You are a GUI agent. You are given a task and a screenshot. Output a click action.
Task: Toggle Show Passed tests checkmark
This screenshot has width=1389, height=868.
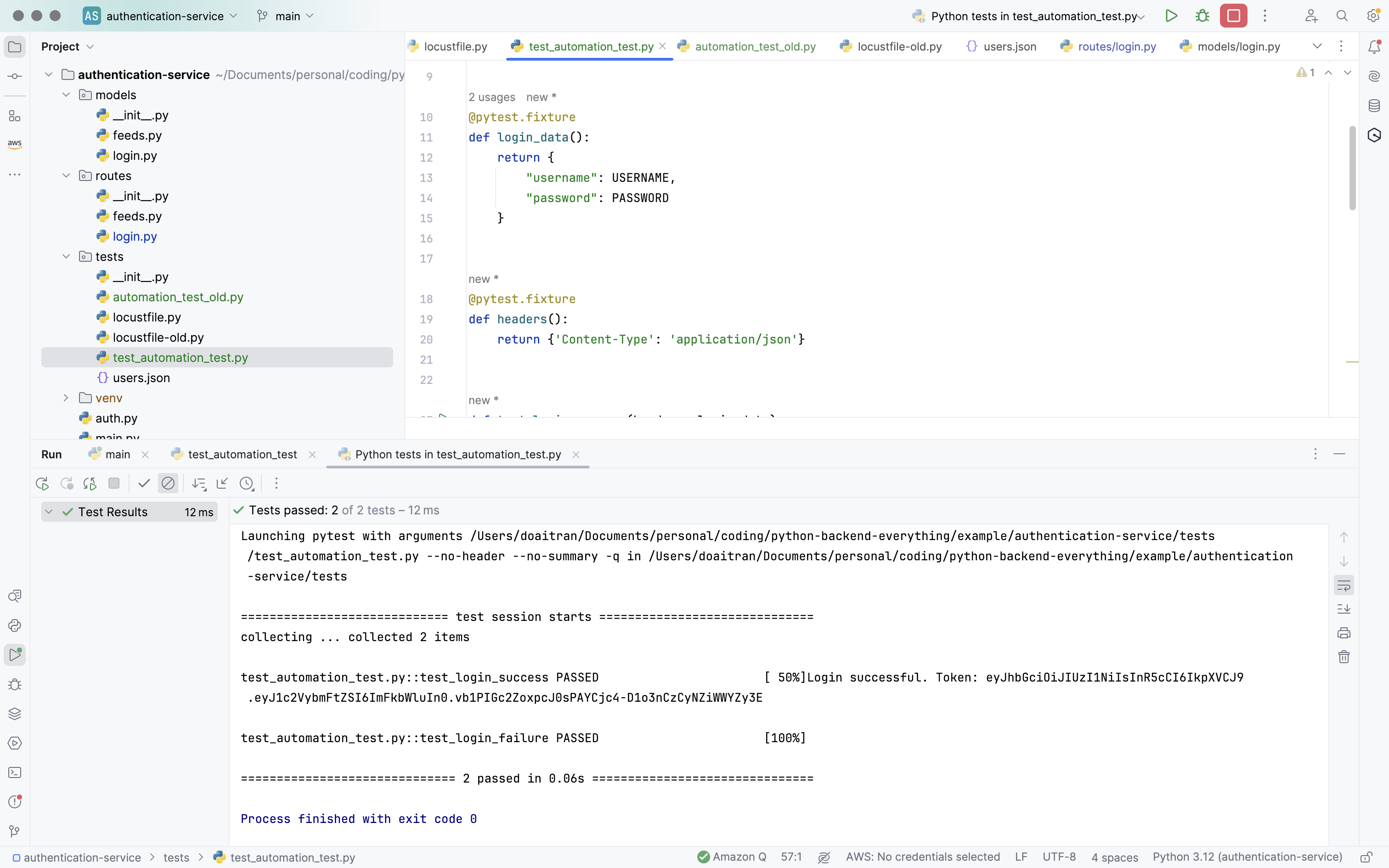click(x=144, y=483)
